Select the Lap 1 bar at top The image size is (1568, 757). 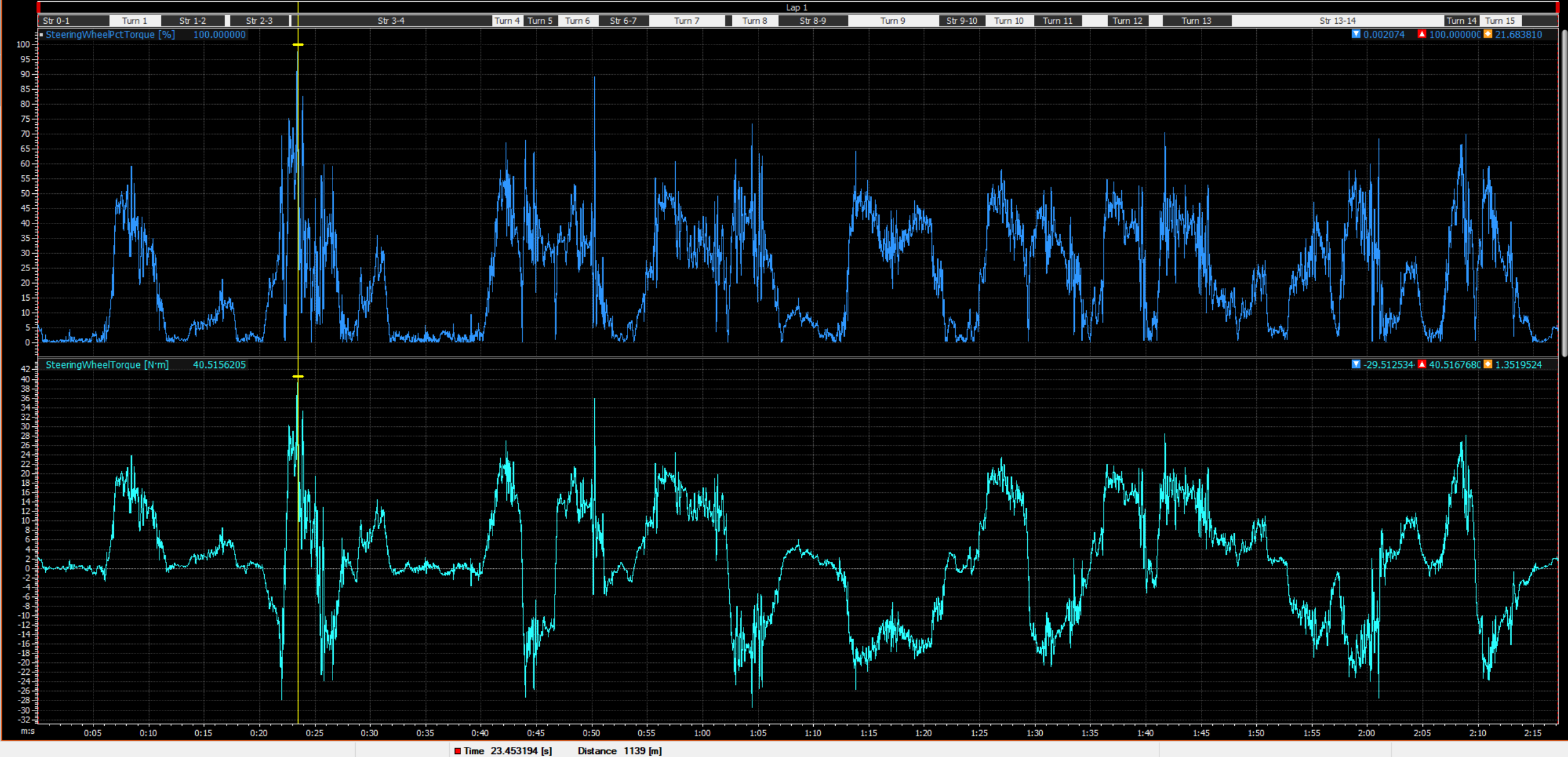797,8
